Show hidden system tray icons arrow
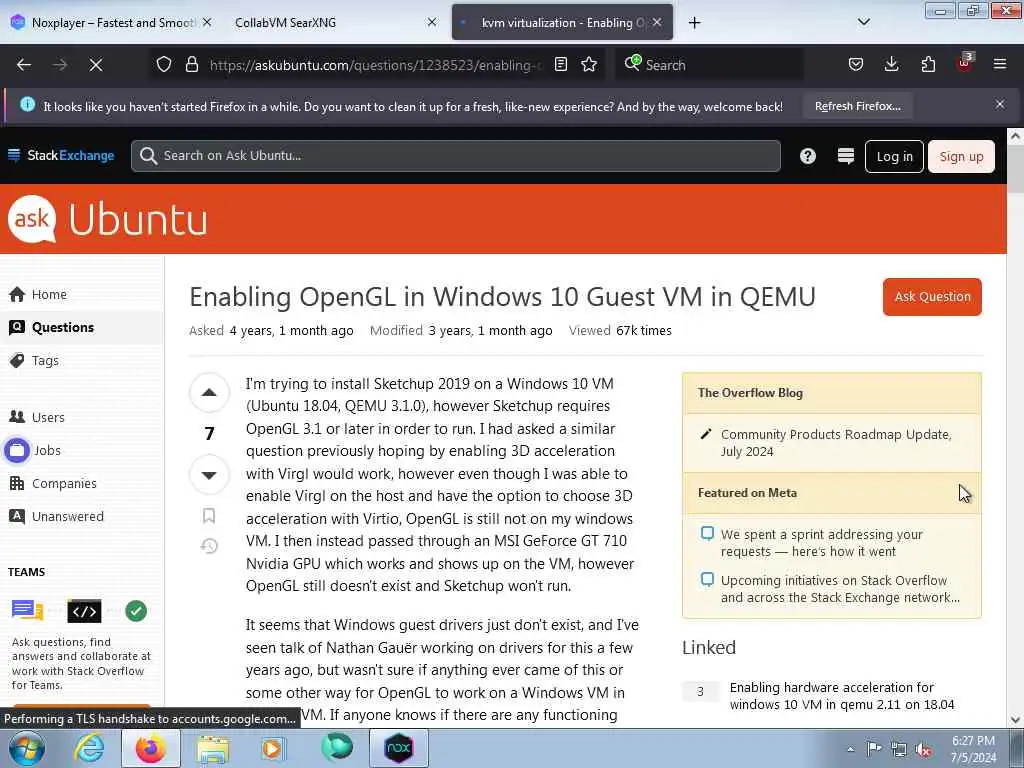Screen dimensions: 1024x768 coord(850,749)
